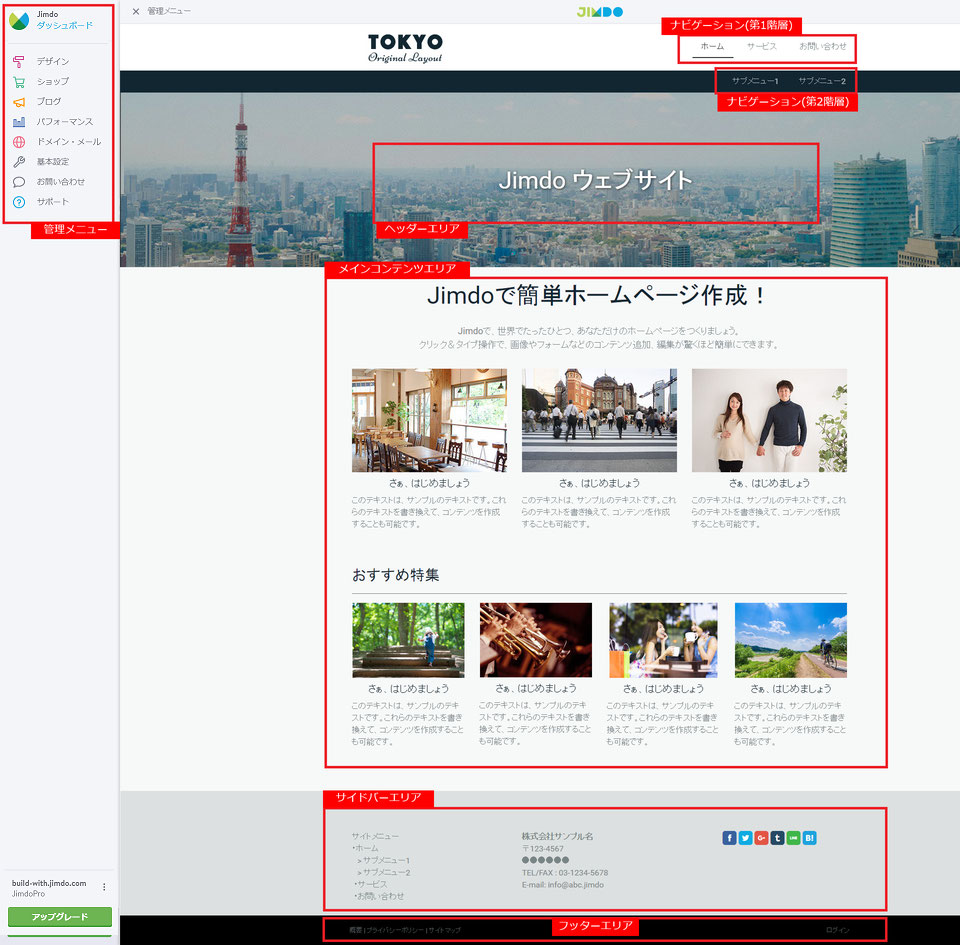The width and height of the screenshot is (960, 945).
Task: Share via the Twitter bird icon
Action: point(745,838)
